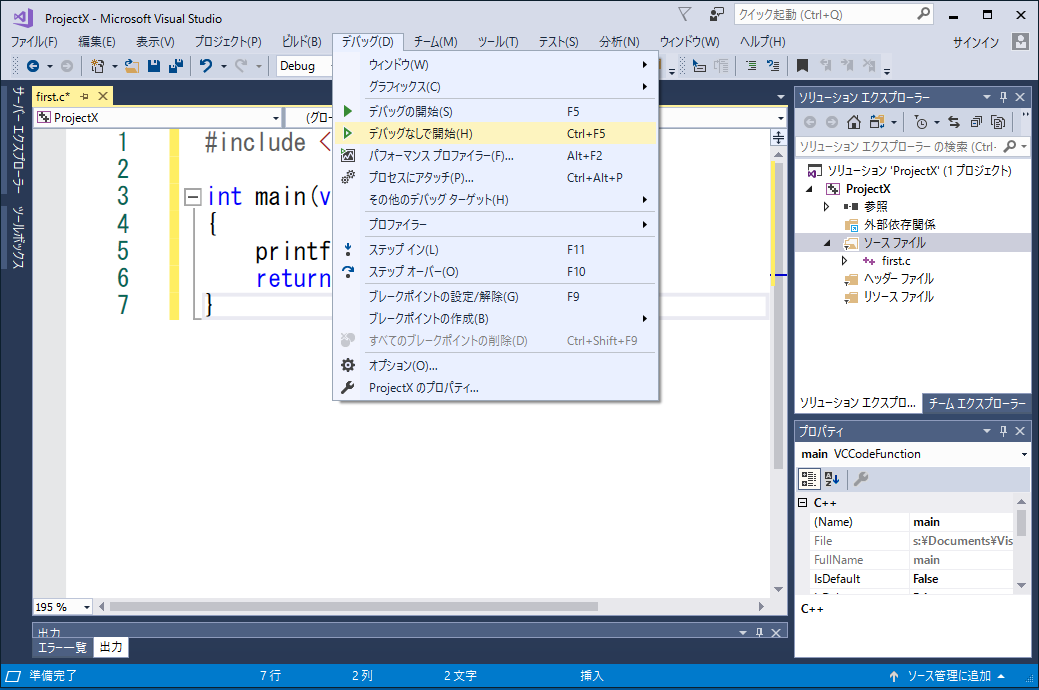Click the account avatar icon beside サインイン
The image size is (1039, 690).
tap(1020, 42)
